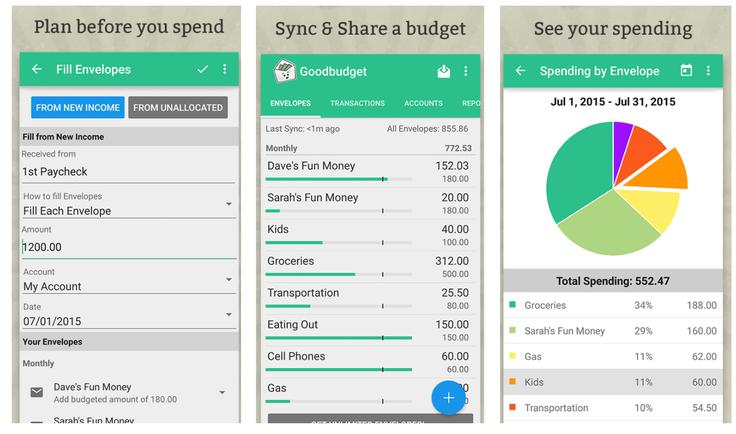Open overflow menu in Fill Envelopes header
This screenshot has height=434, width=736.
pos(225,69)
